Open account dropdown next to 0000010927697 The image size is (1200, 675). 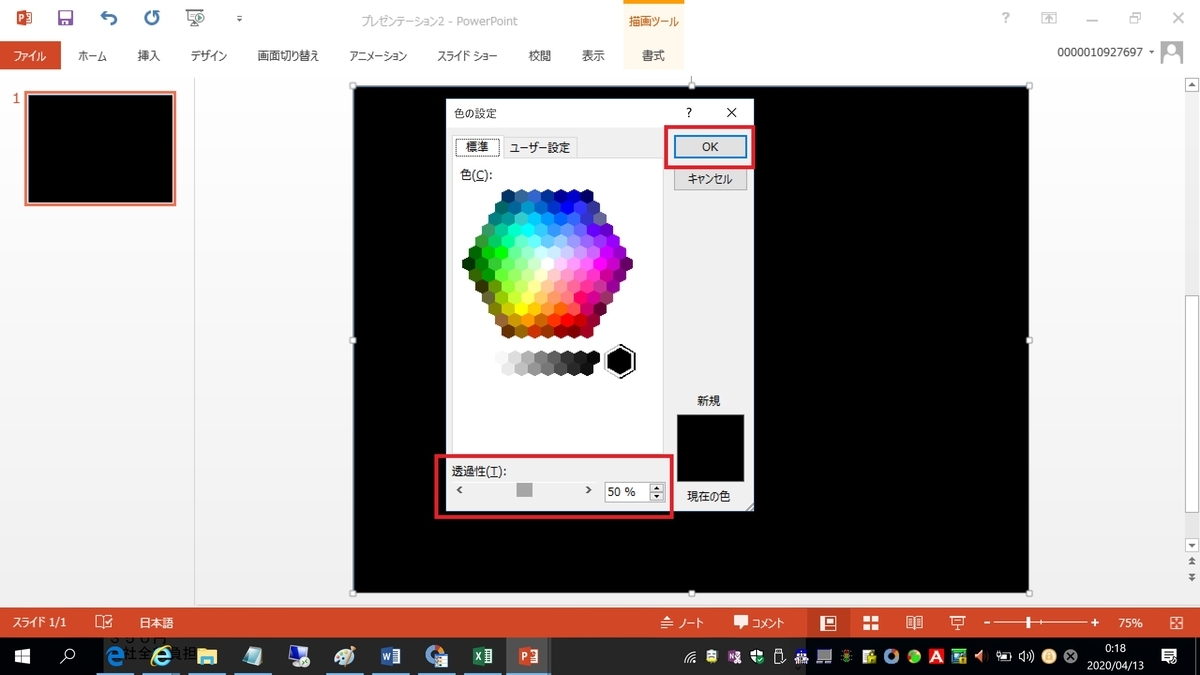(1152, 52)
